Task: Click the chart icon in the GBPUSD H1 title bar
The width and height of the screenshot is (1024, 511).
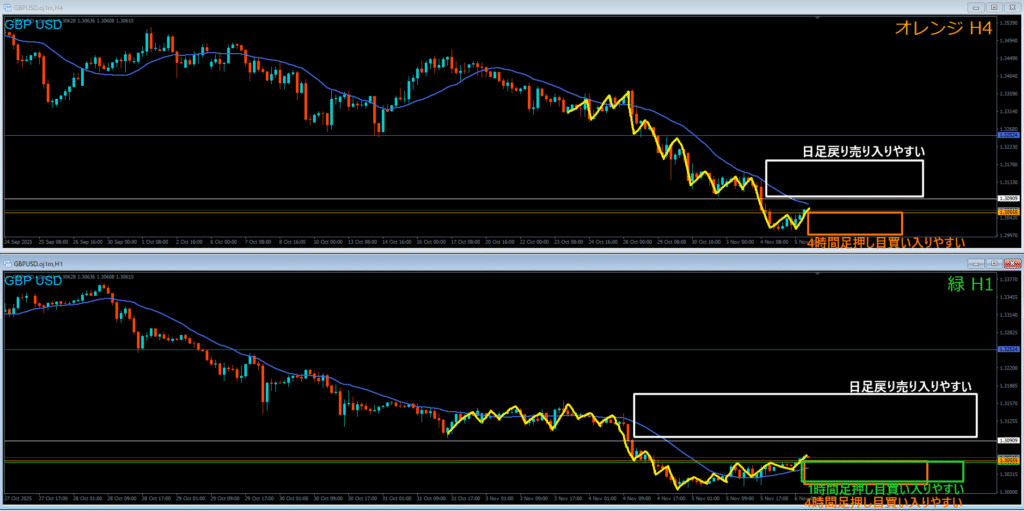Action: pyautogui.click(x=7, y=263)
